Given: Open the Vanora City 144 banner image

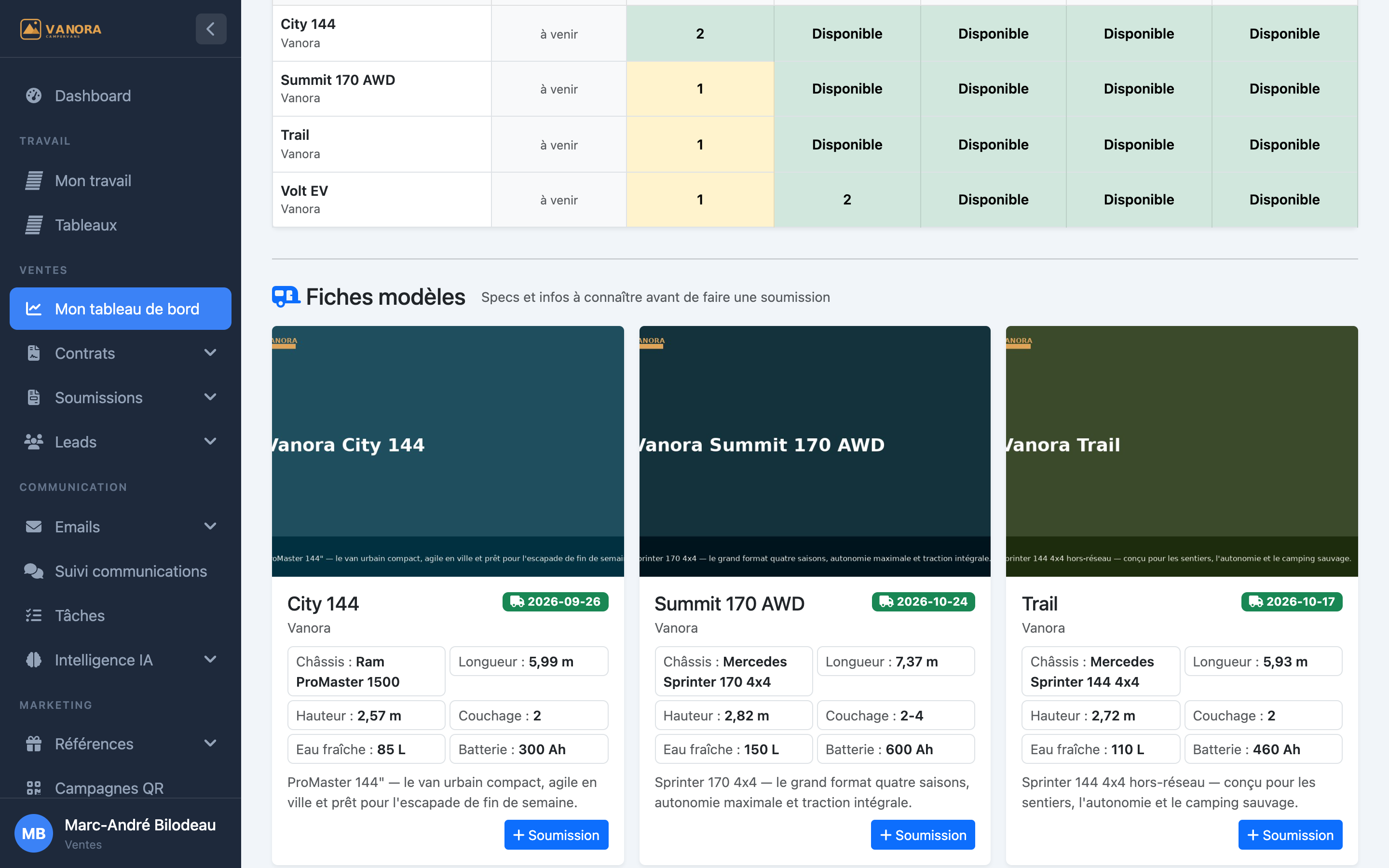Looking at the screenshot, I should click(448, 451).
